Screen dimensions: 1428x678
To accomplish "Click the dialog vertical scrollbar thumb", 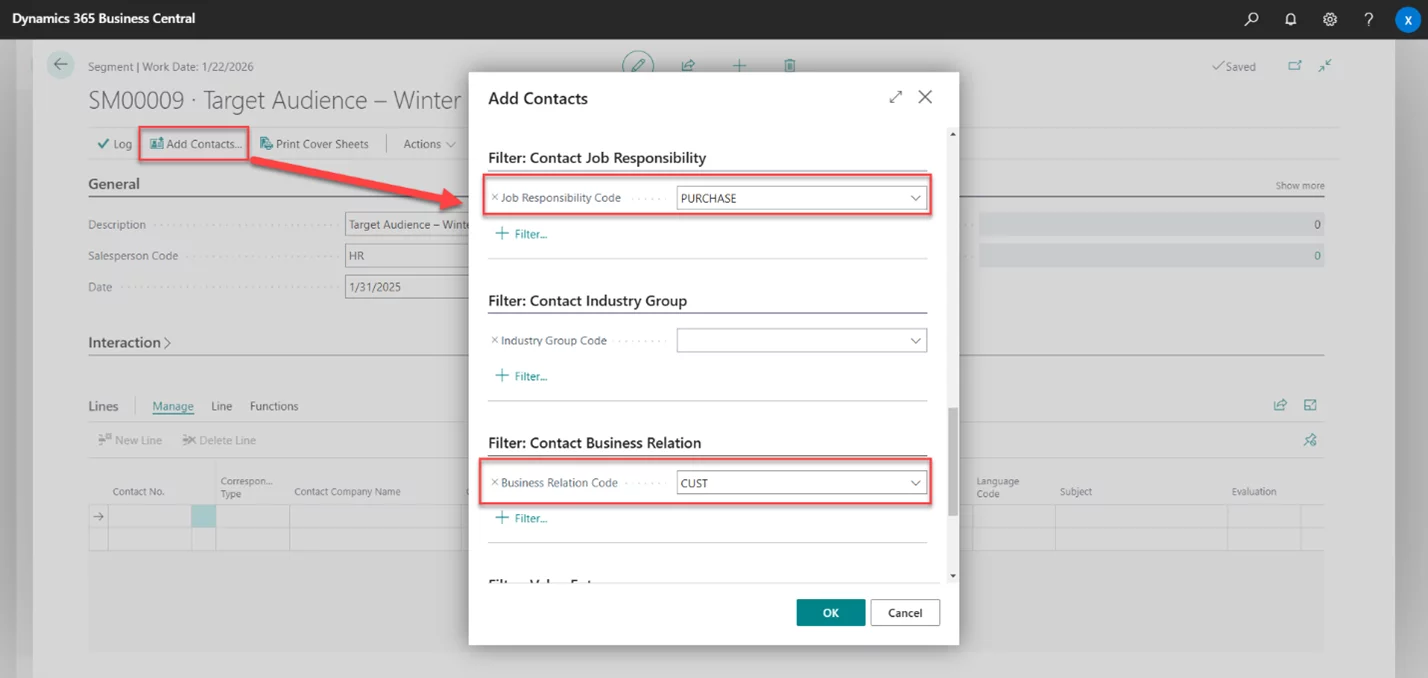I will (952, 460).
